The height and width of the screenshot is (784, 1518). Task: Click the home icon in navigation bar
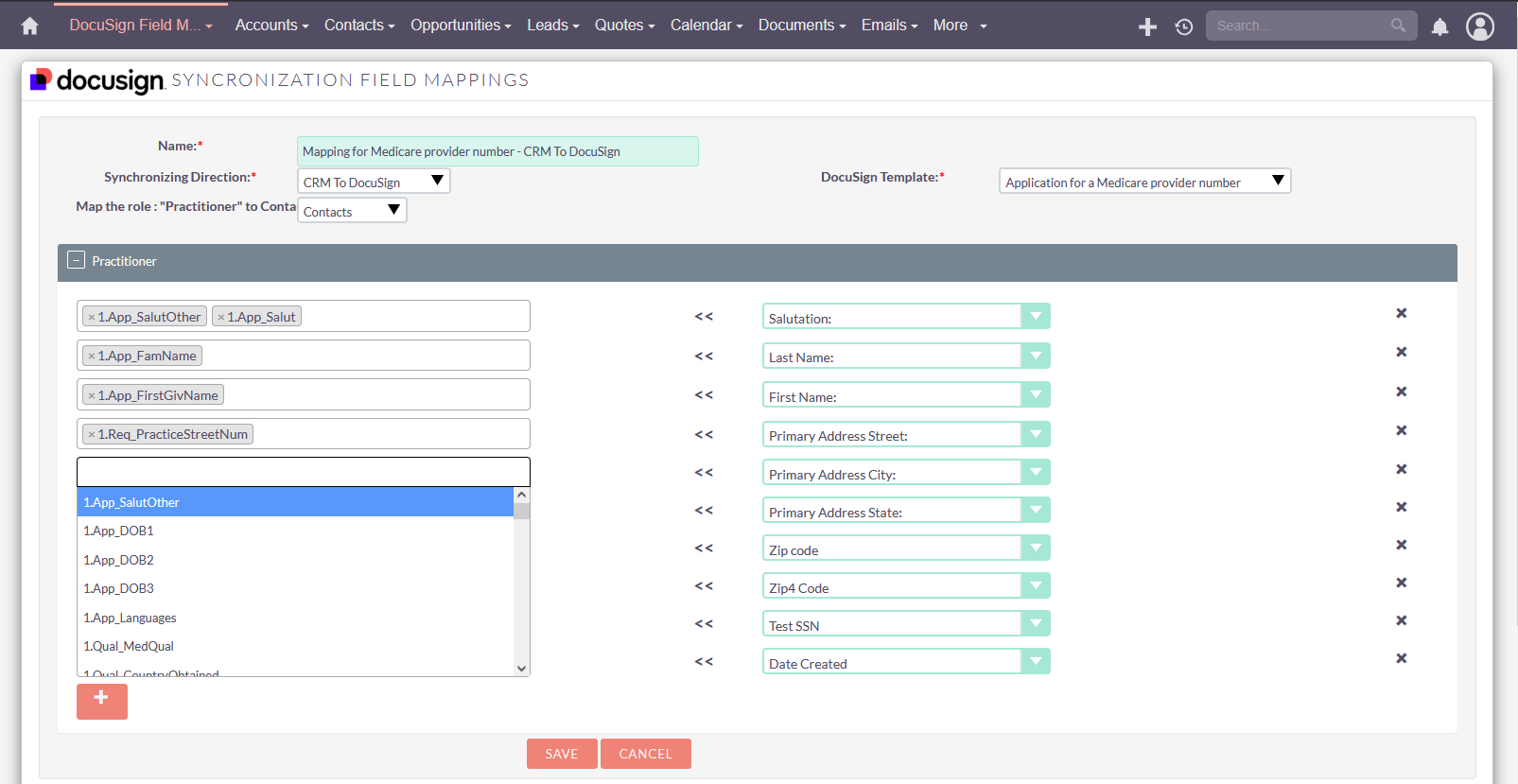point(30,26)
